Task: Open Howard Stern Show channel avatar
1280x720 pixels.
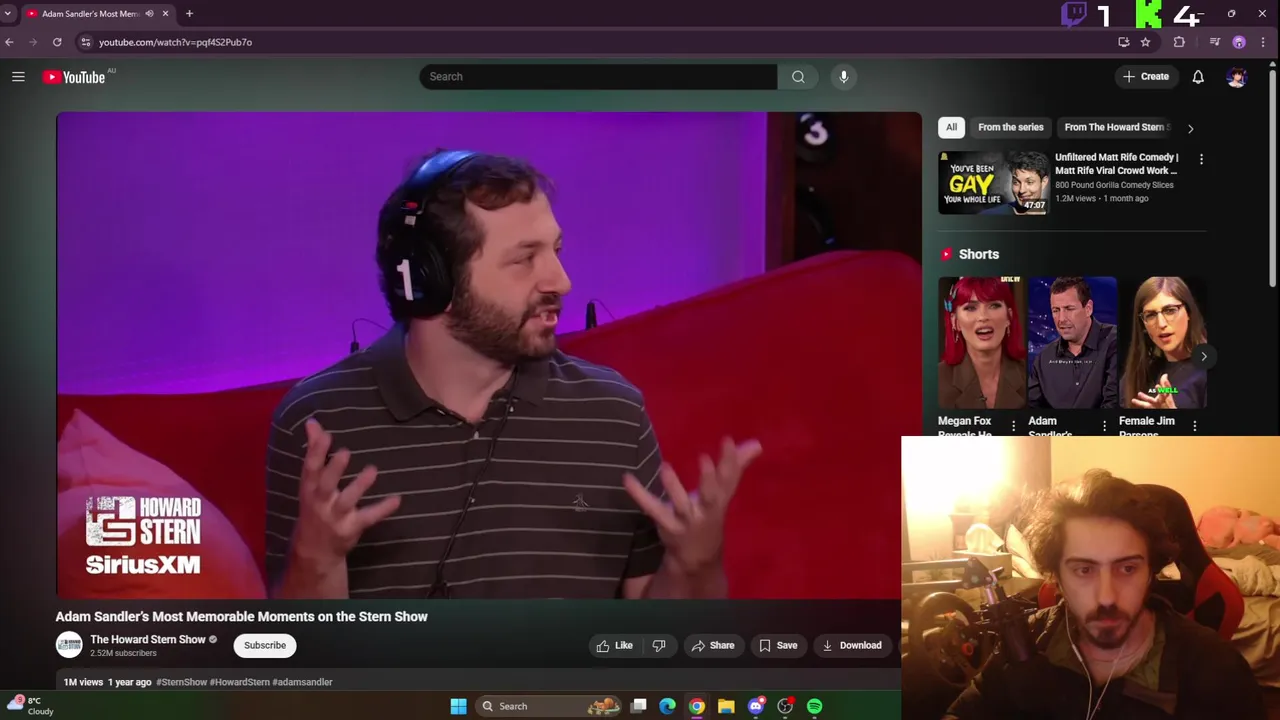Action: tap(69, 645)
